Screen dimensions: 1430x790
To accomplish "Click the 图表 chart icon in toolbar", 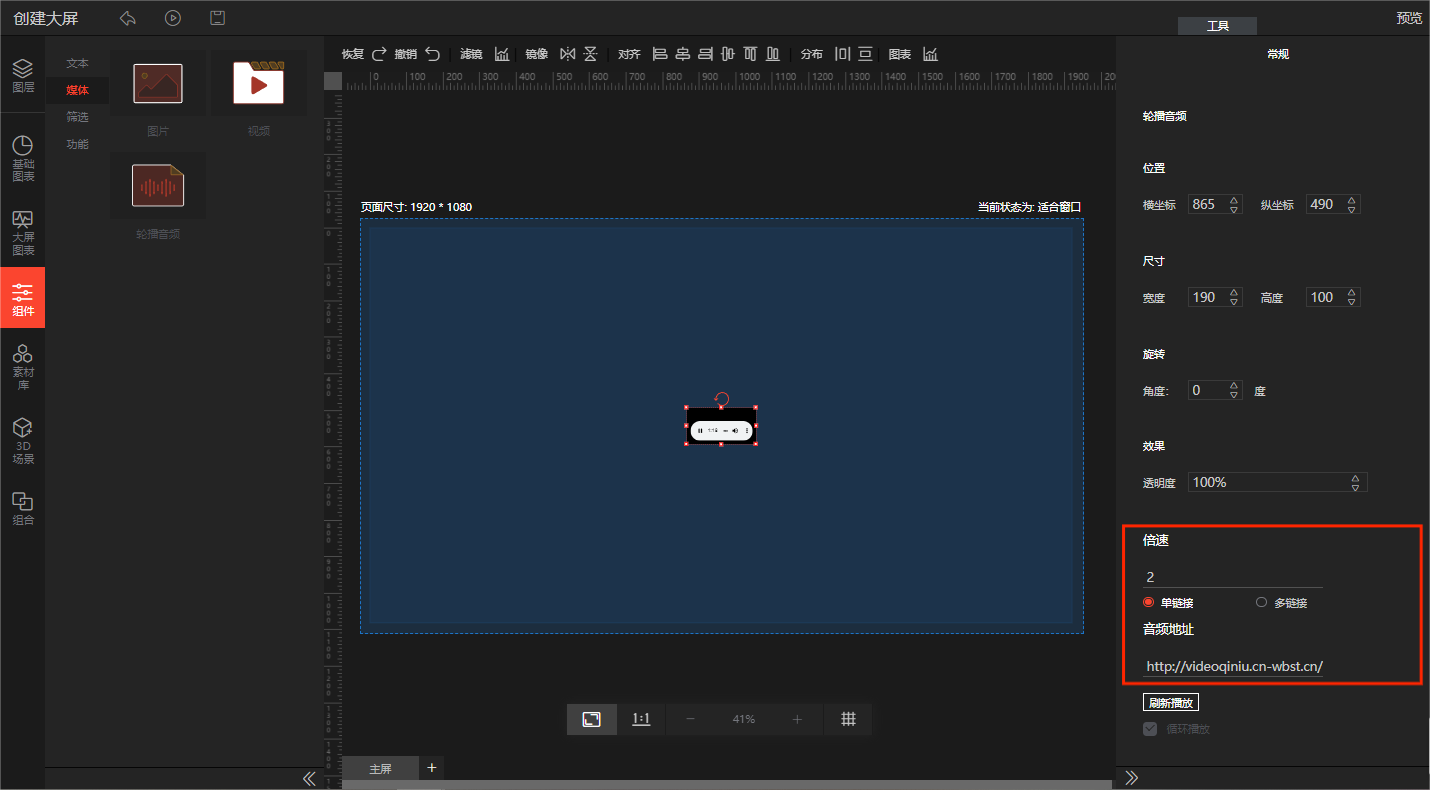I will pyautogui.click(x=930, y=54).
